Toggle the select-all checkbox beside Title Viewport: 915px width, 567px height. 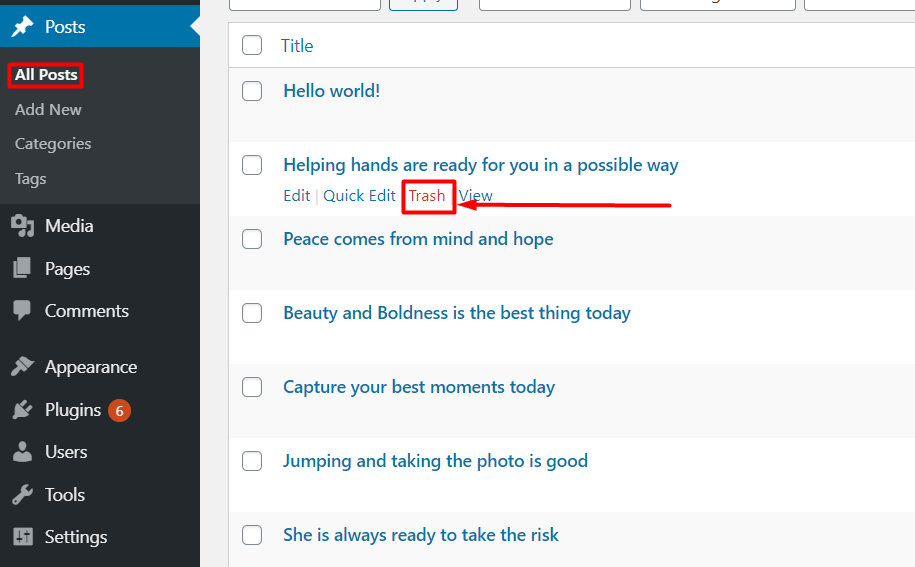pyautogui.click(x=252, y=45)
